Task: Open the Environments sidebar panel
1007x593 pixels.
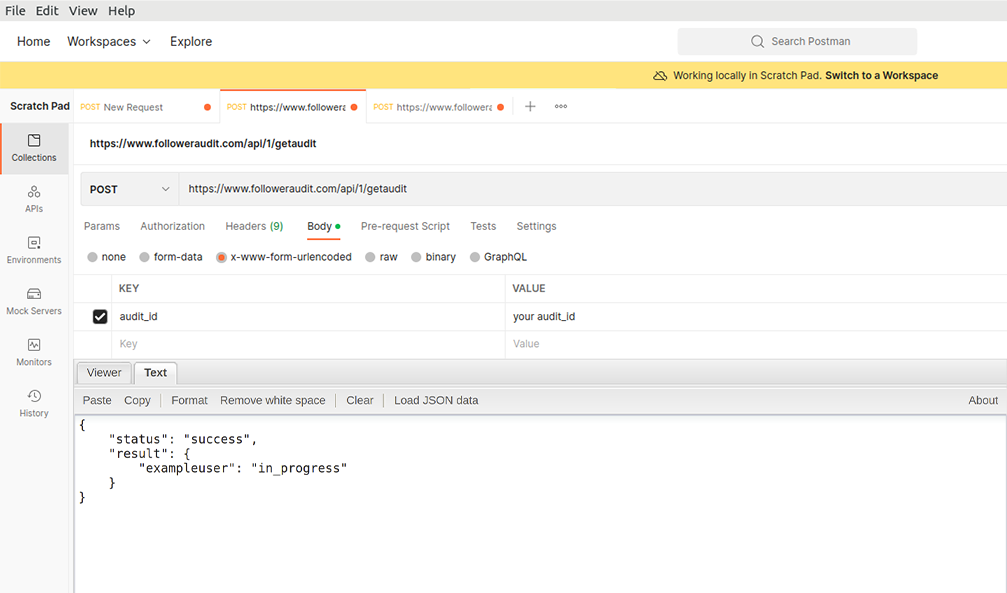Action: coord(34,250)
